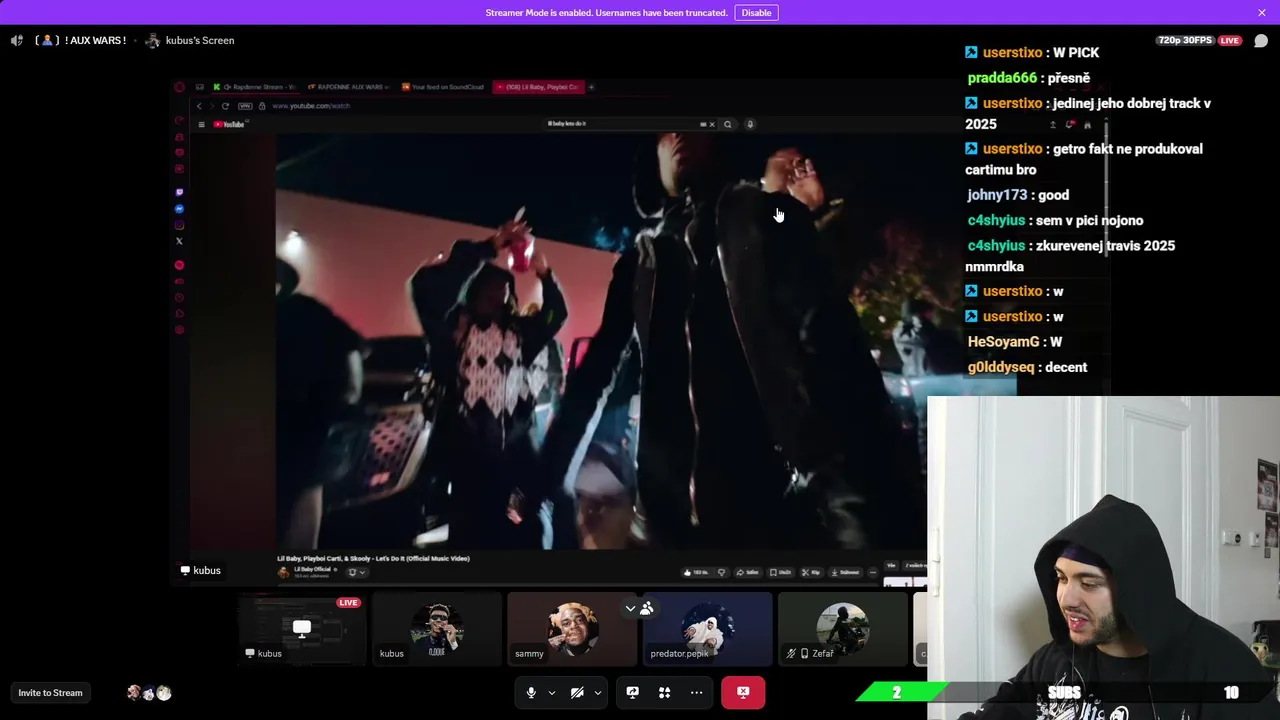This screenshot has width=1280, height=720.
Task: Select the sammy participant tile
Action: [572, 629]
